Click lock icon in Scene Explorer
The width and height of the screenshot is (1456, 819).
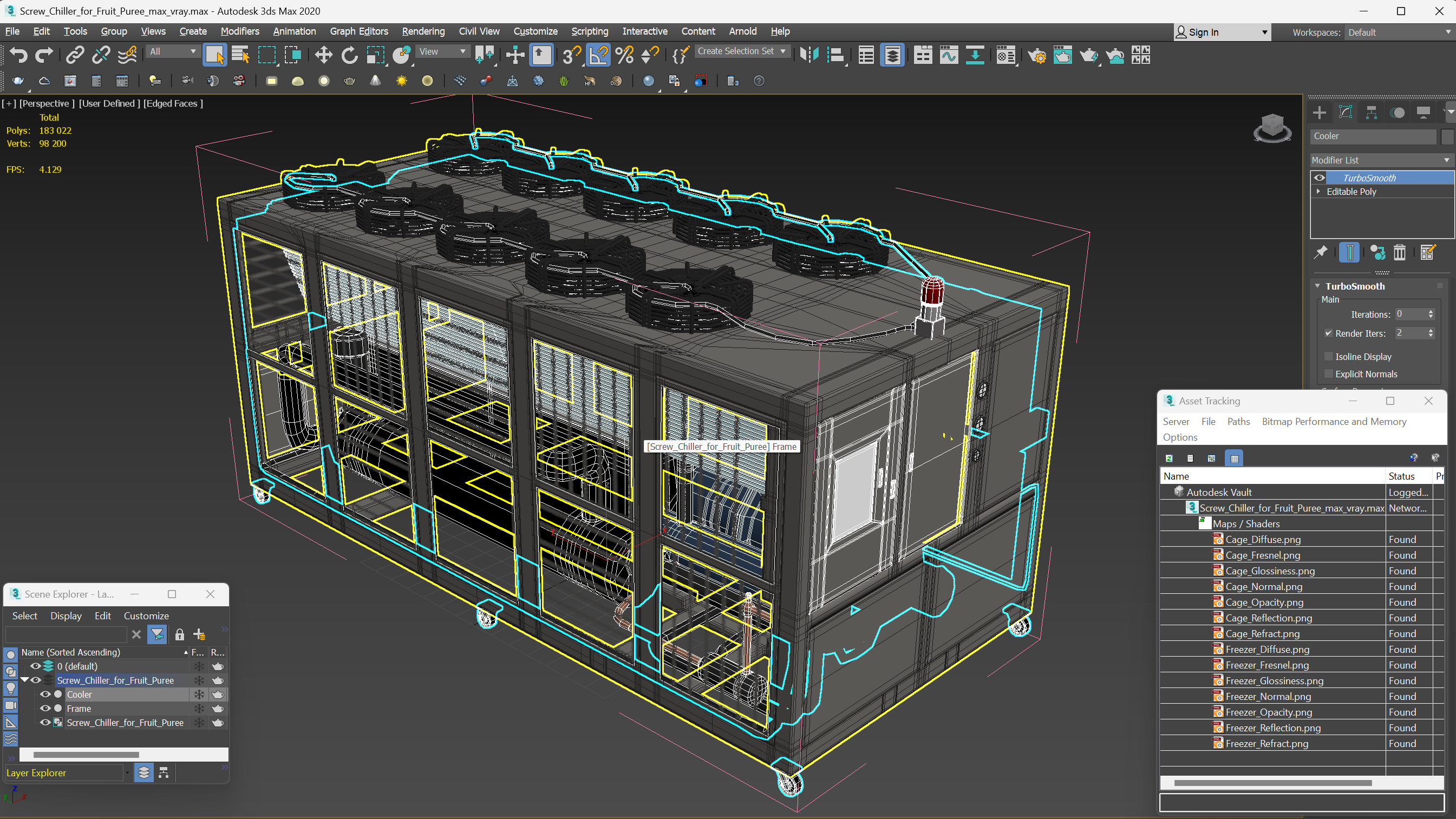coord(179,634)
